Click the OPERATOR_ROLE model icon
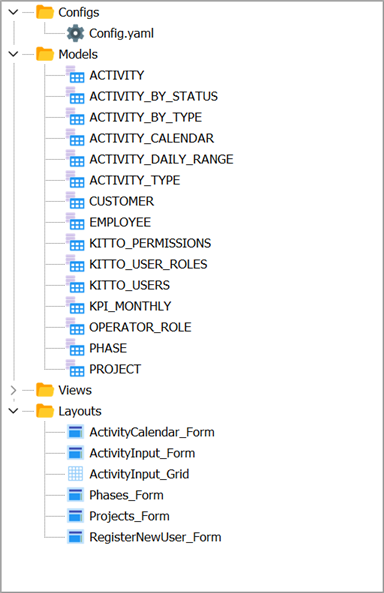384x593 pixels. coord(75,327)
